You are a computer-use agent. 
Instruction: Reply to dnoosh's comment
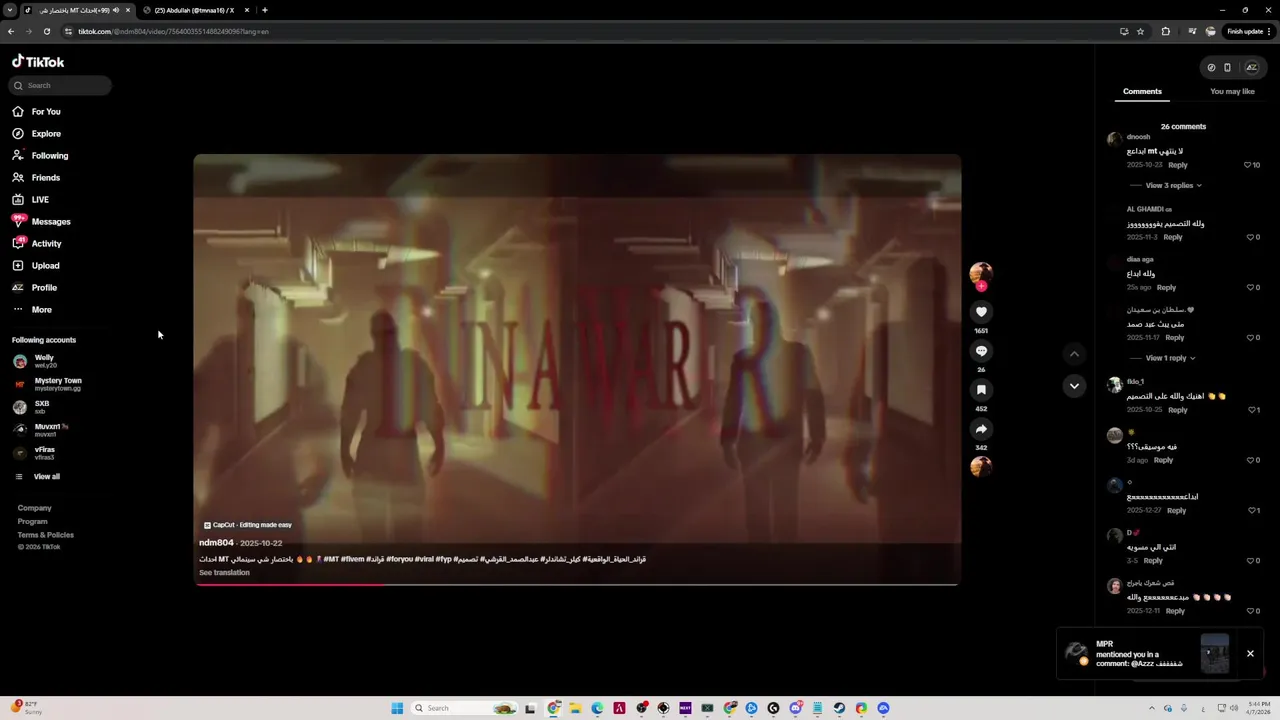(1178, 165)
